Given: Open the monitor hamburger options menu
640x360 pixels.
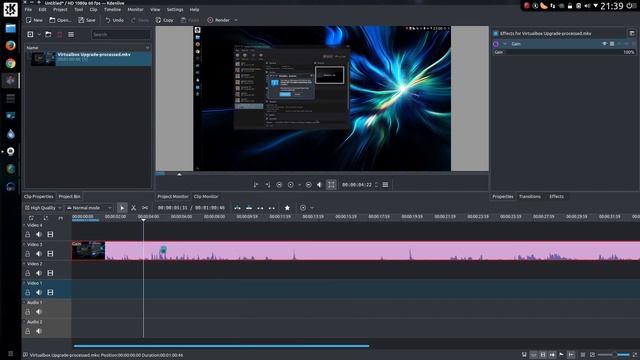Looking at the screenshot, I should click(385, 185).
